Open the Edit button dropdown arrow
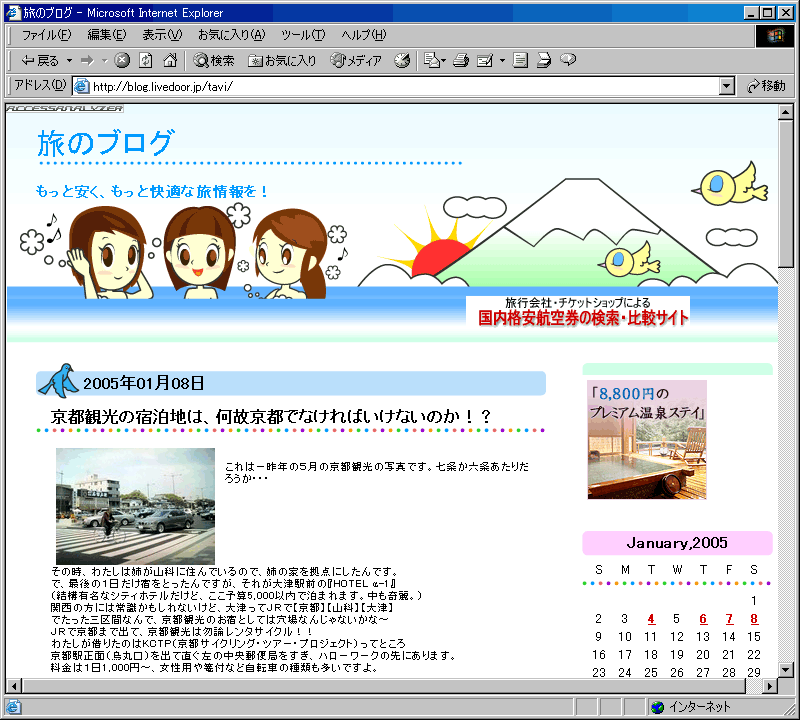Viewport: 800px width, 720px height. point(502,61)
